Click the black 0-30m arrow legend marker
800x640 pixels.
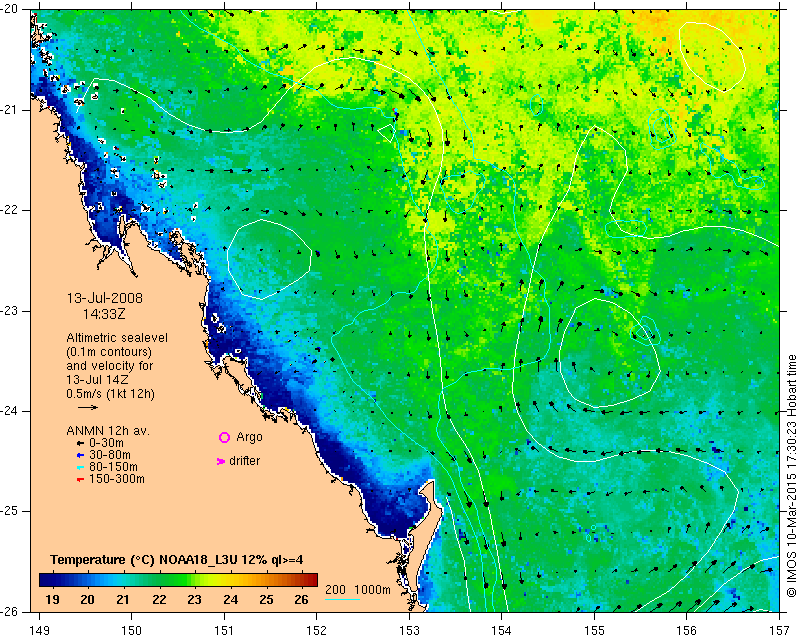pos(80,444)
